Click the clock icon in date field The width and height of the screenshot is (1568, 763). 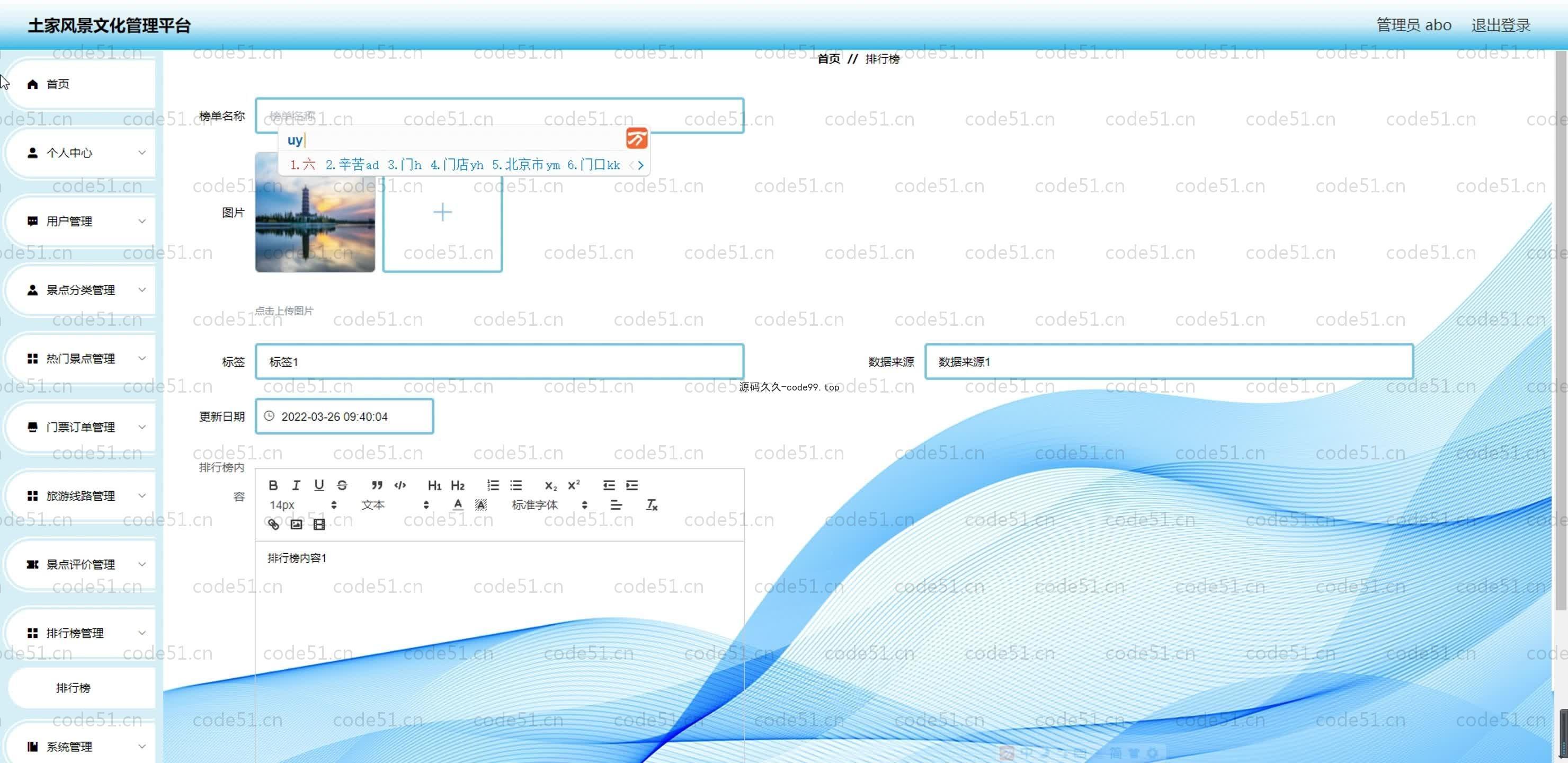coord(269,416)
